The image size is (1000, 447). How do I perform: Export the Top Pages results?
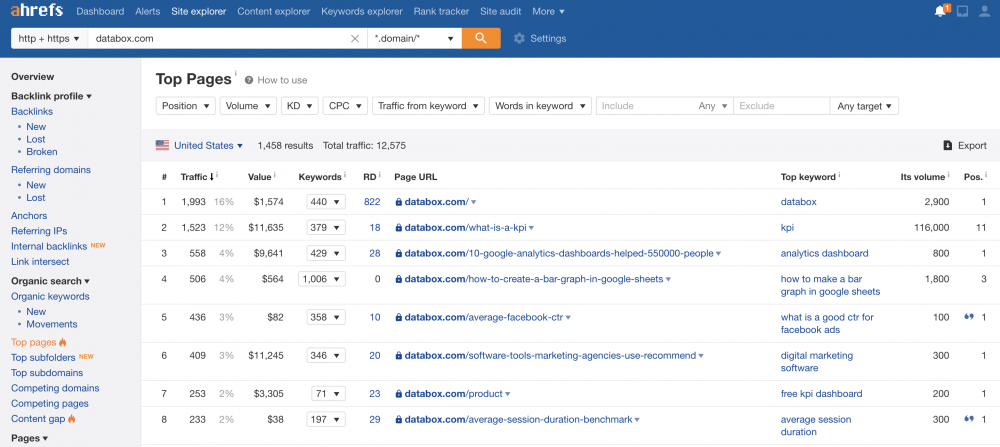click(x=964, y=146)
